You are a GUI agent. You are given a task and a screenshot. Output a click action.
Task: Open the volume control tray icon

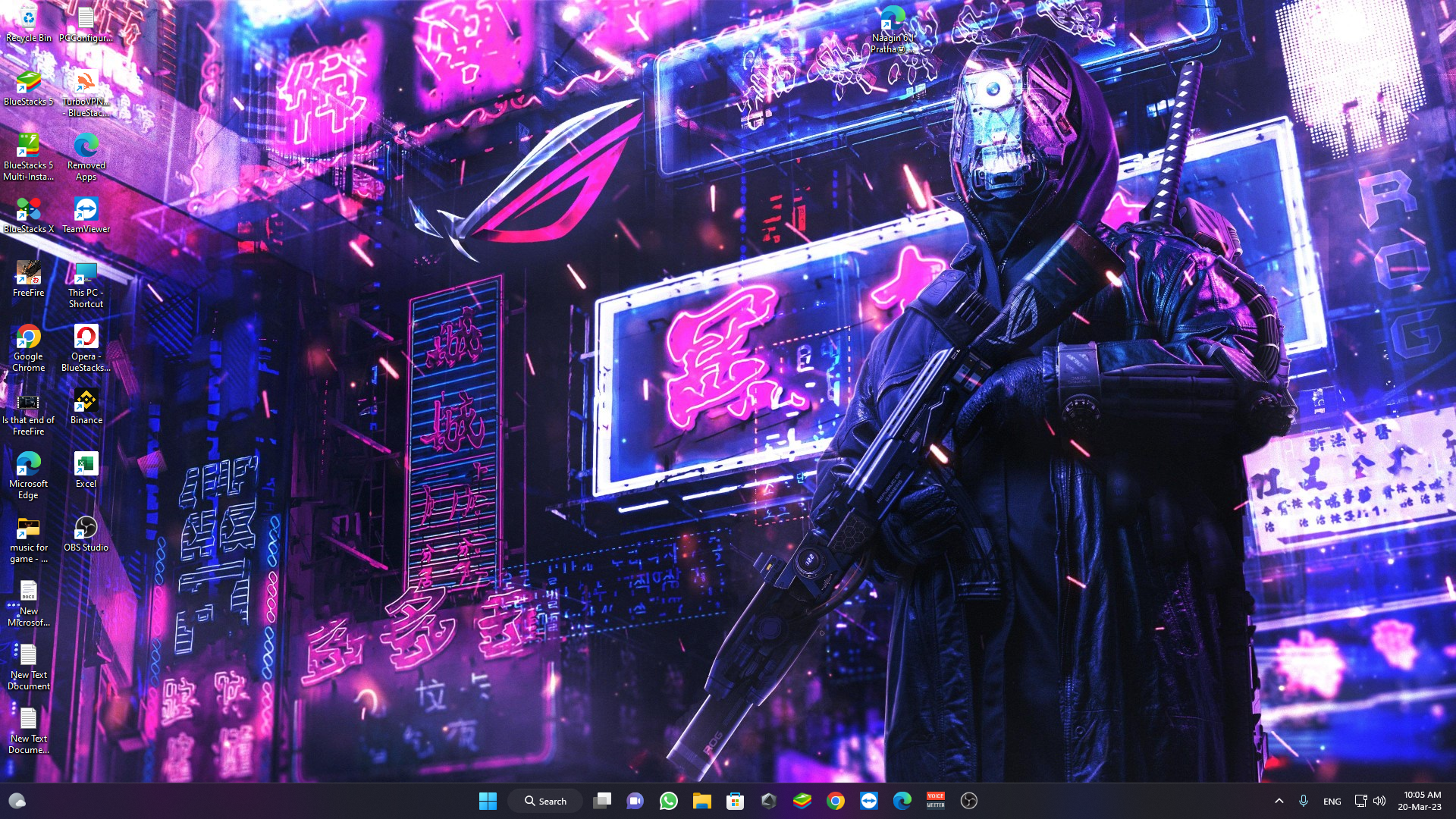tap(1379, 801)
